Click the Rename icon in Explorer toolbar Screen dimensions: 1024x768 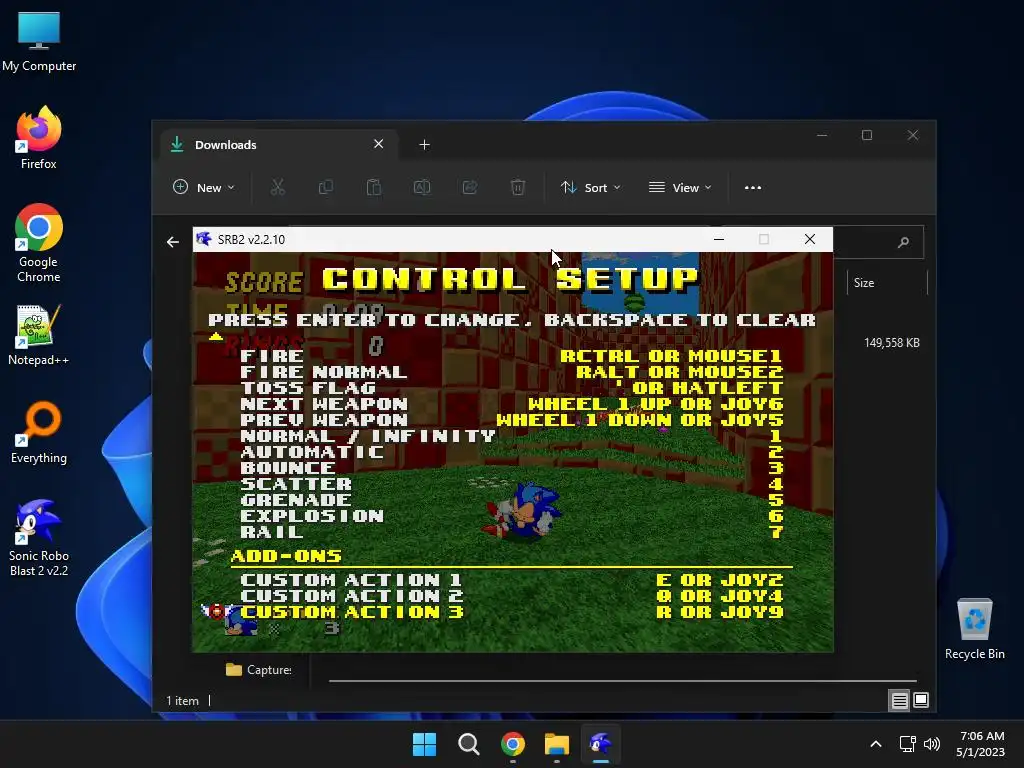coord(422,187)
